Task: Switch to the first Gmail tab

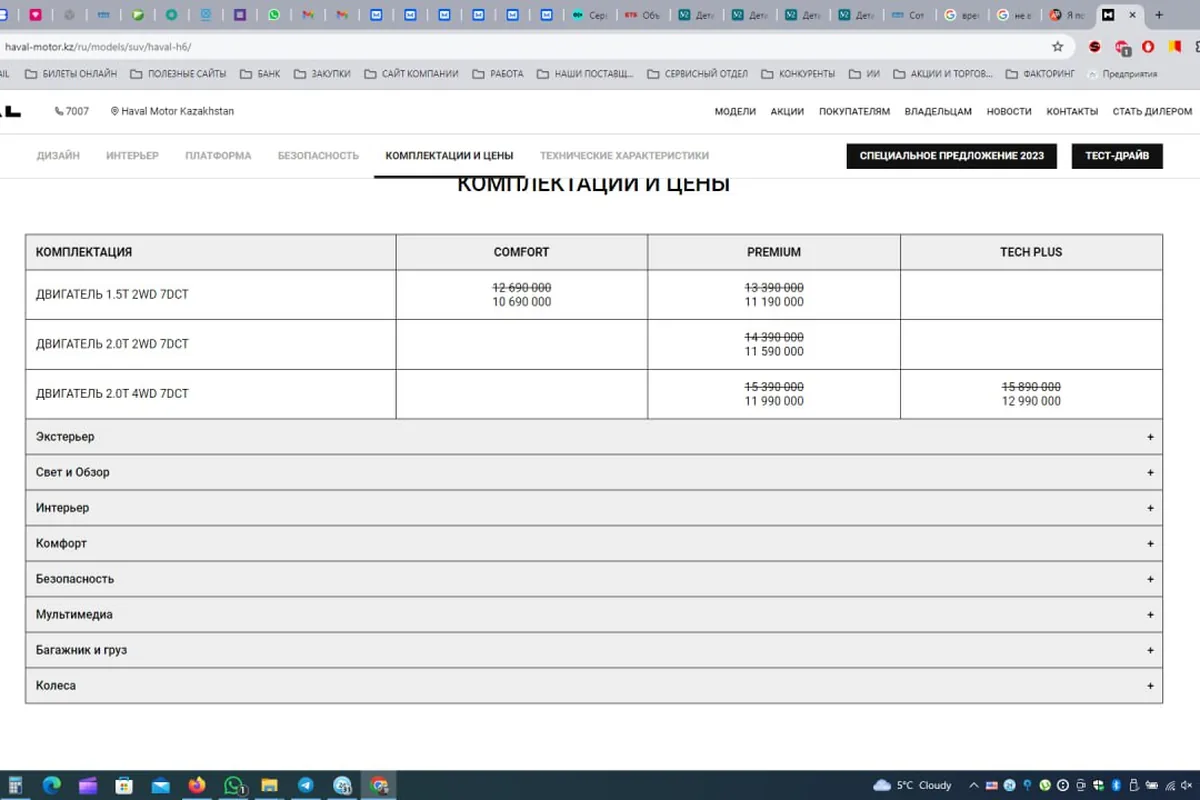Action: (308, 15)
